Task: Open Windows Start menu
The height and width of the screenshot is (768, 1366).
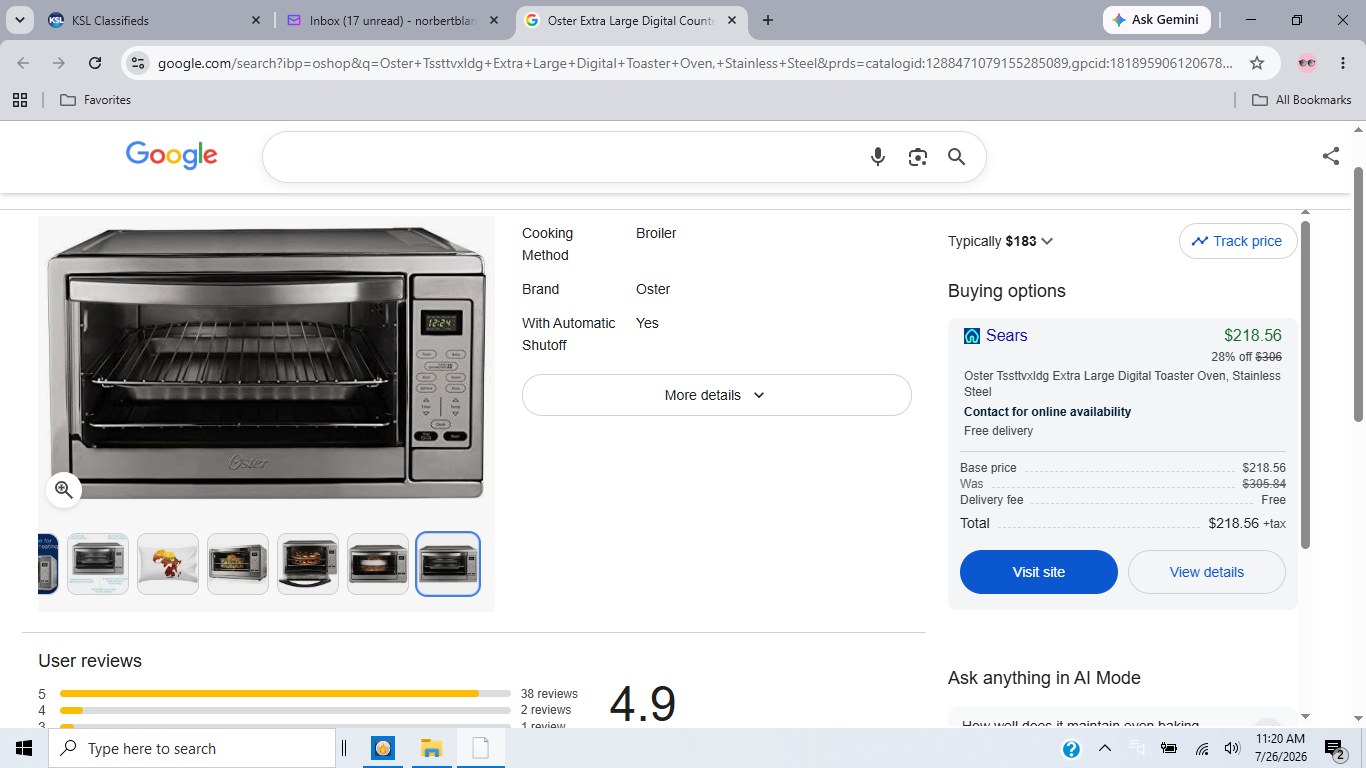Action: click(x=24, y=748)
